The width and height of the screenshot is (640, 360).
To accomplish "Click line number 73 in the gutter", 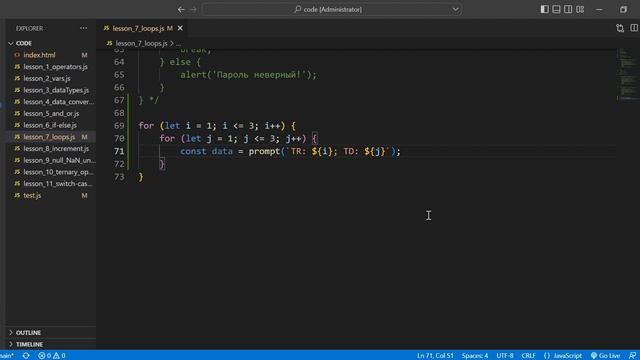I will [x=119, y=176].
